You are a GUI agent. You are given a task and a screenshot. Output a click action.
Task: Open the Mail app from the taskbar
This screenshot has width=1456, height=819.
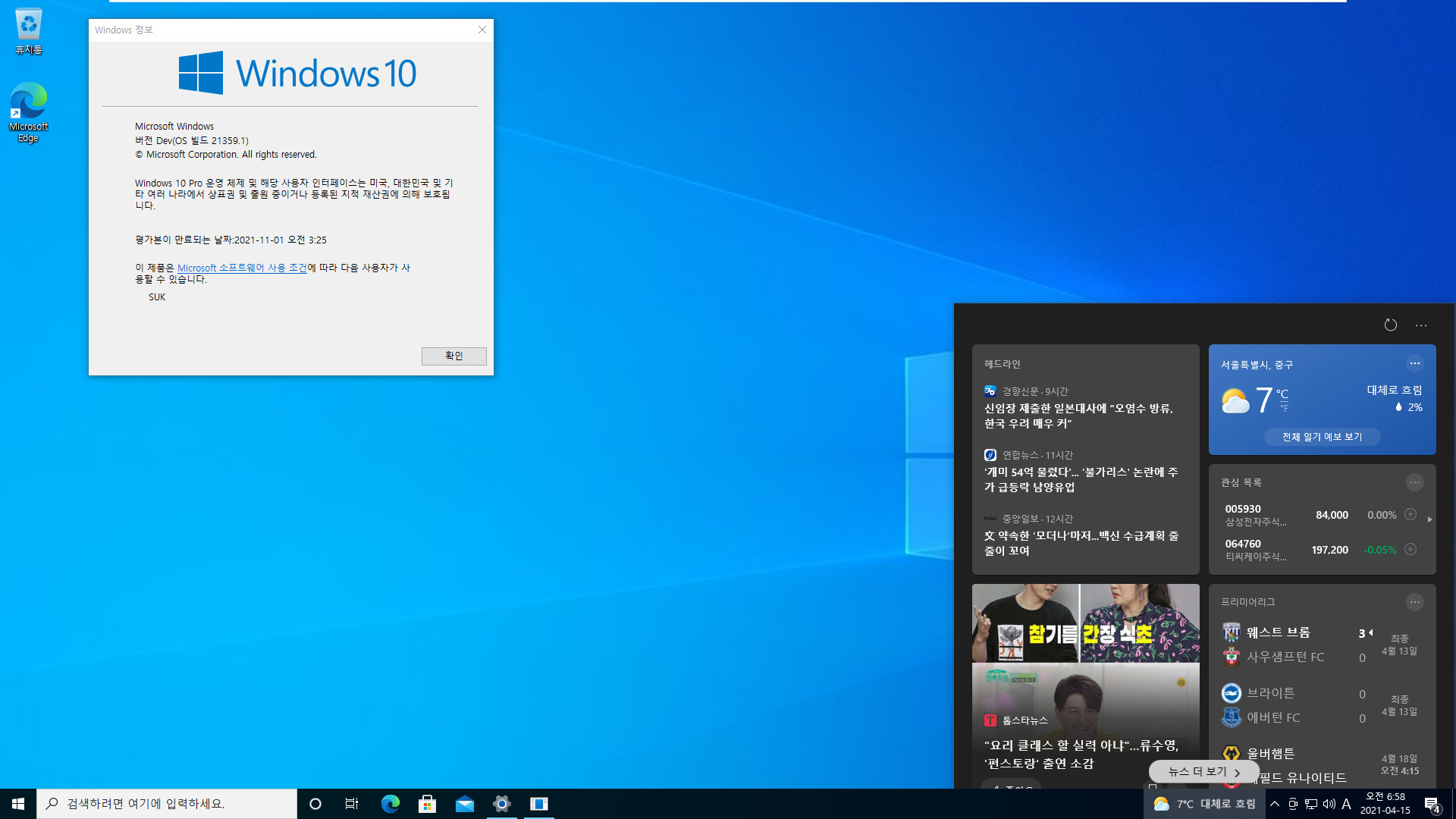[x=464, y=804]
